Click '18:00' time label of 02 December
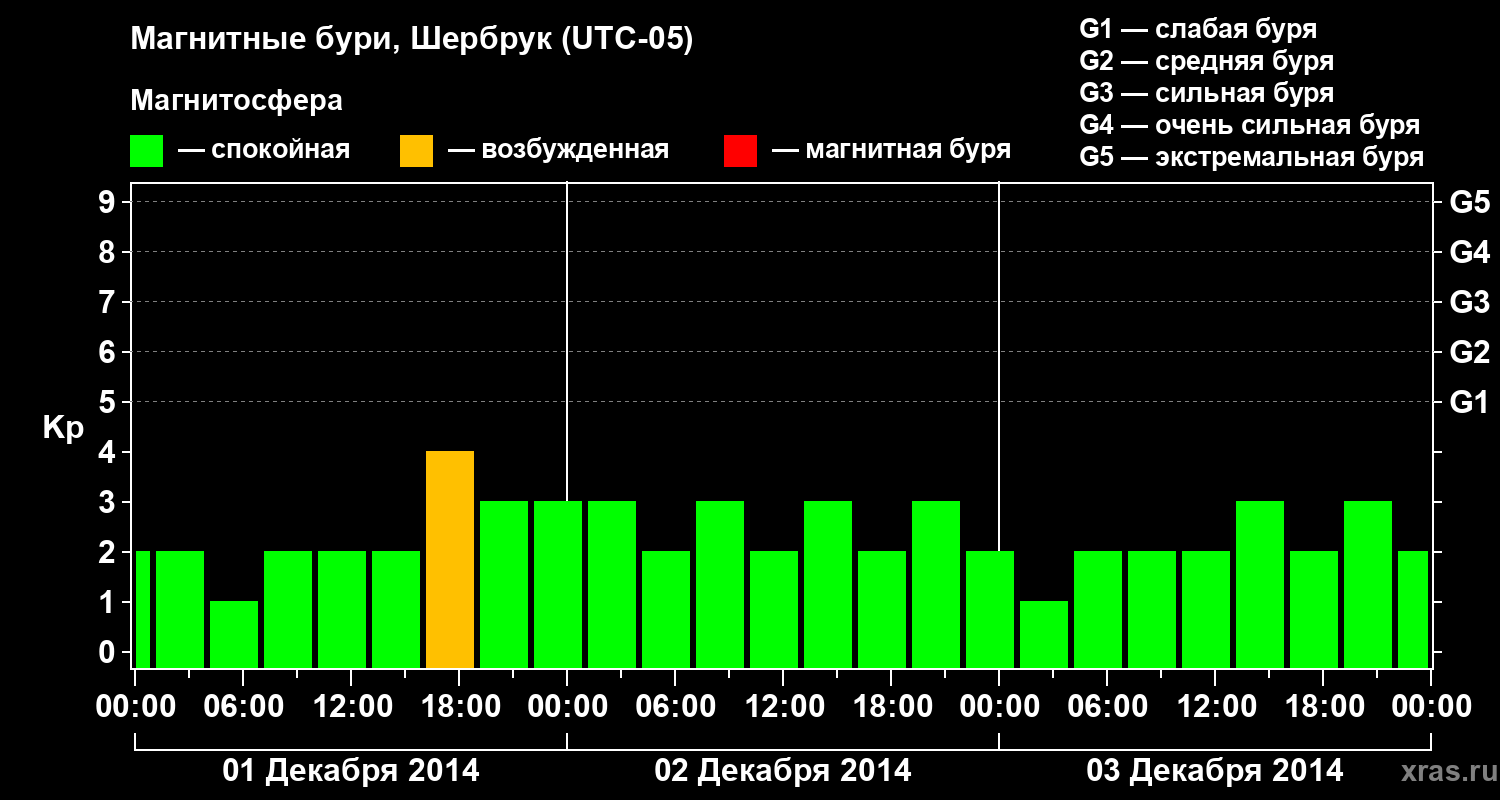Image resolution: width=1500 pixels, height=800 pixels. pyautogui.click(x=892, y=707)
